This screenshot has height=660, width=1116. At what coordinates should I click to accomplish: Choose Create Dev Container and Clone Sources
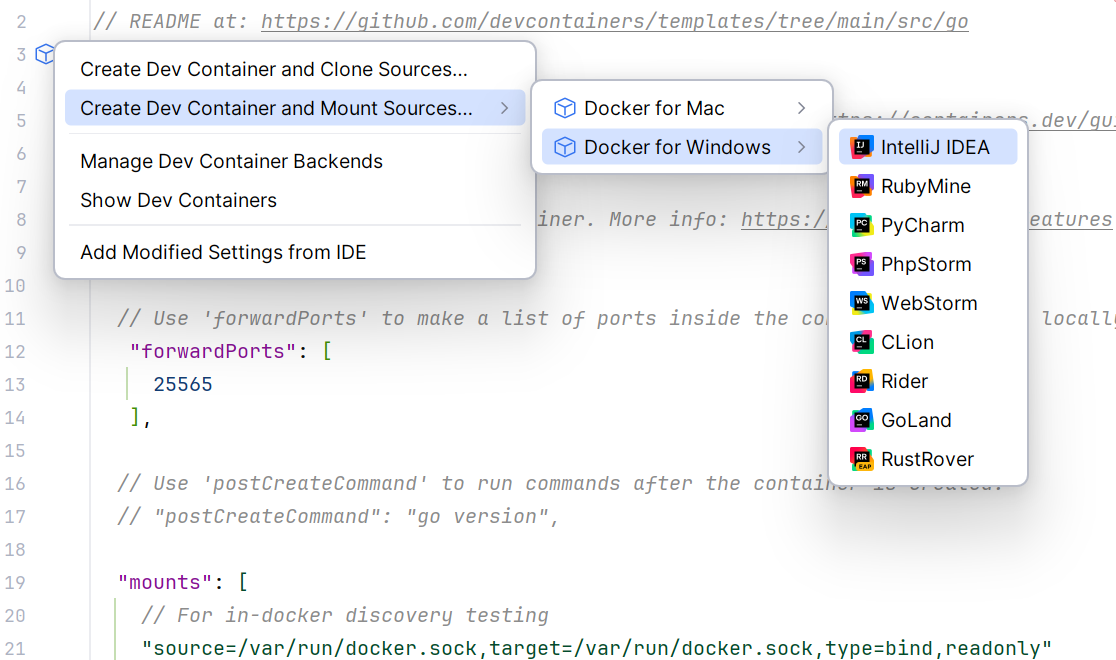[x=295, y=69]
